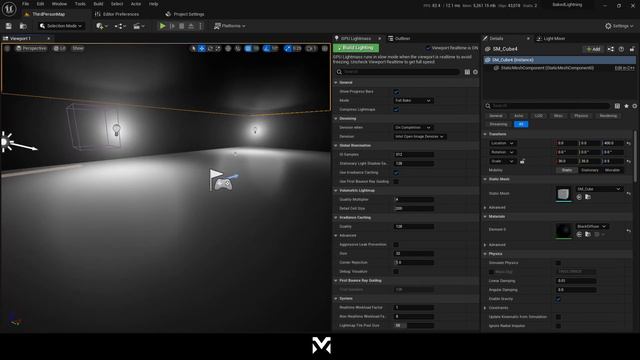Select the translate gizmo tool in viewport
Viewport: 640px width, 360px height.
tap(202, 48)
